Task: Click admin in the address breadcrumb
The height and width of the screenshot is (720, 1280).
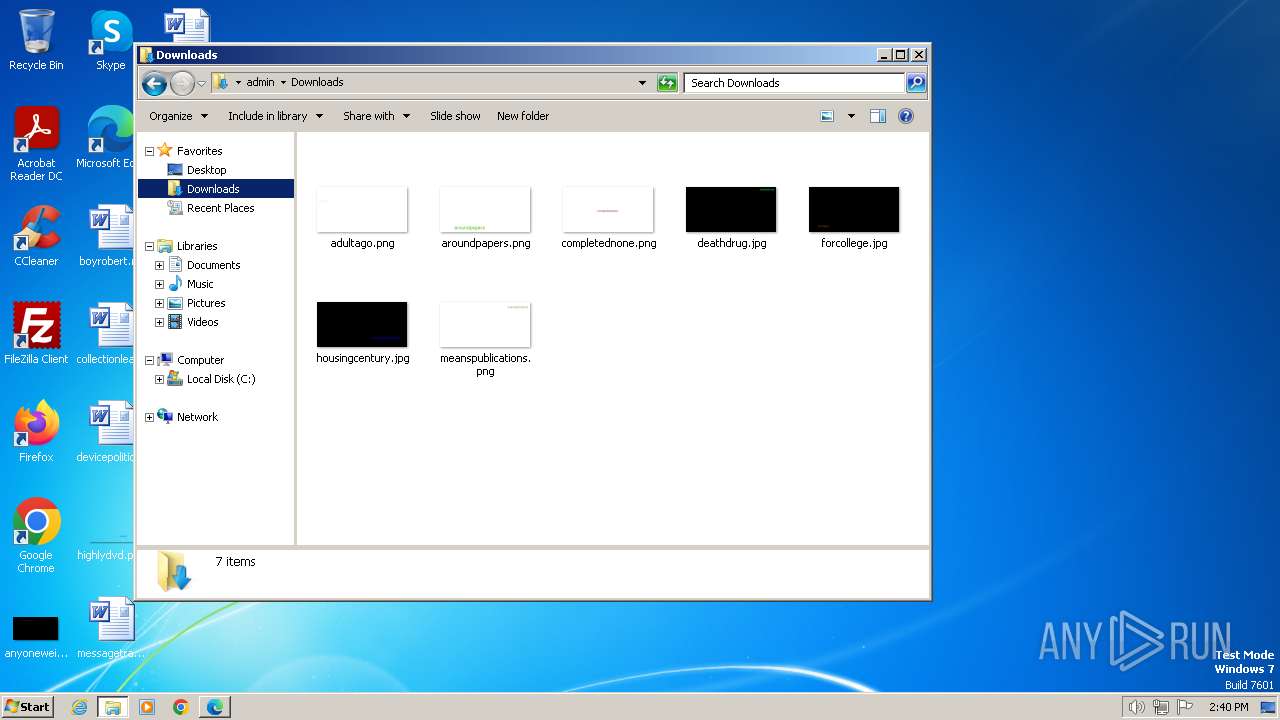Action: pos(260,83)
